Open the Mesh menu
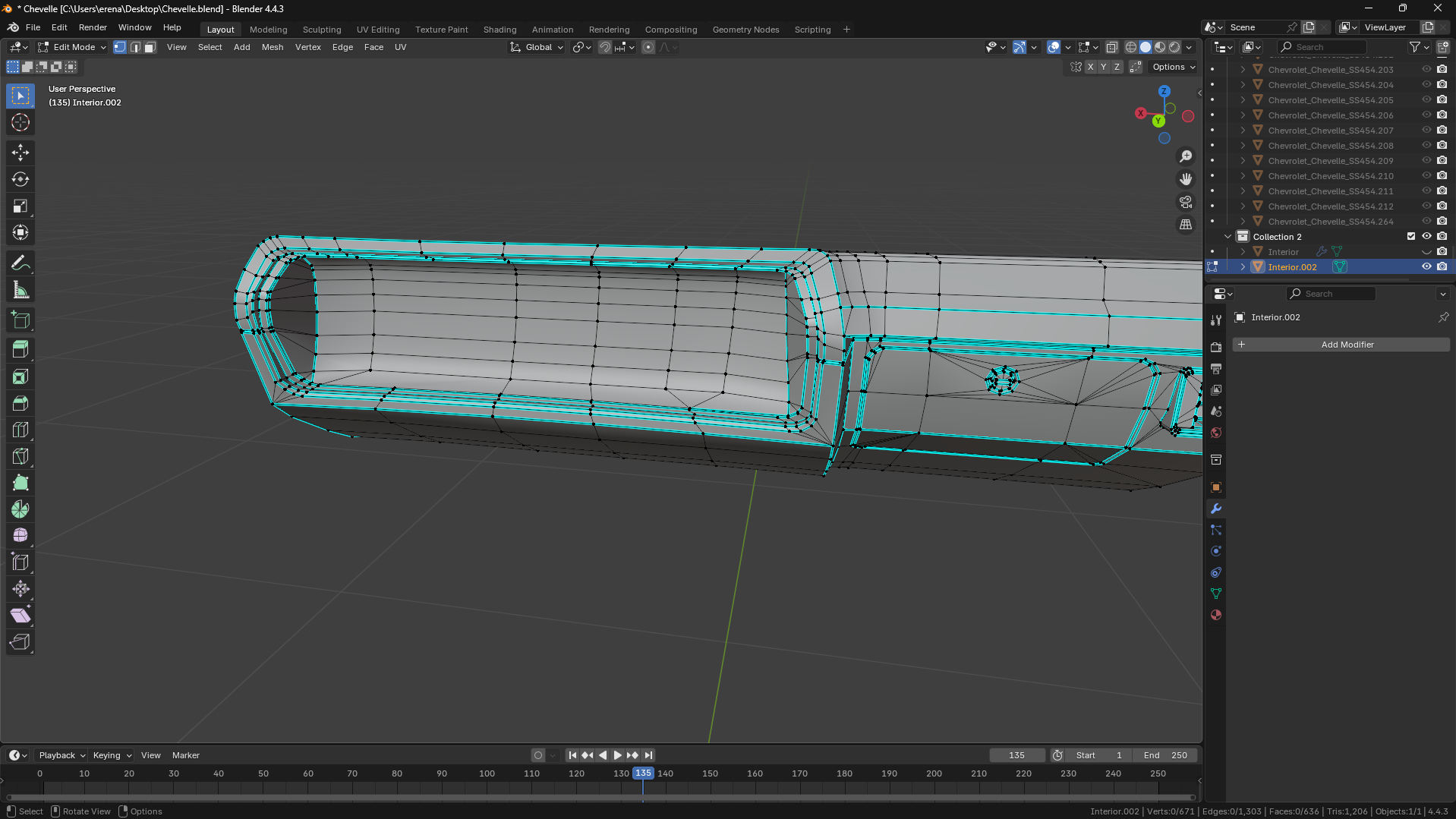 point(272,47)
